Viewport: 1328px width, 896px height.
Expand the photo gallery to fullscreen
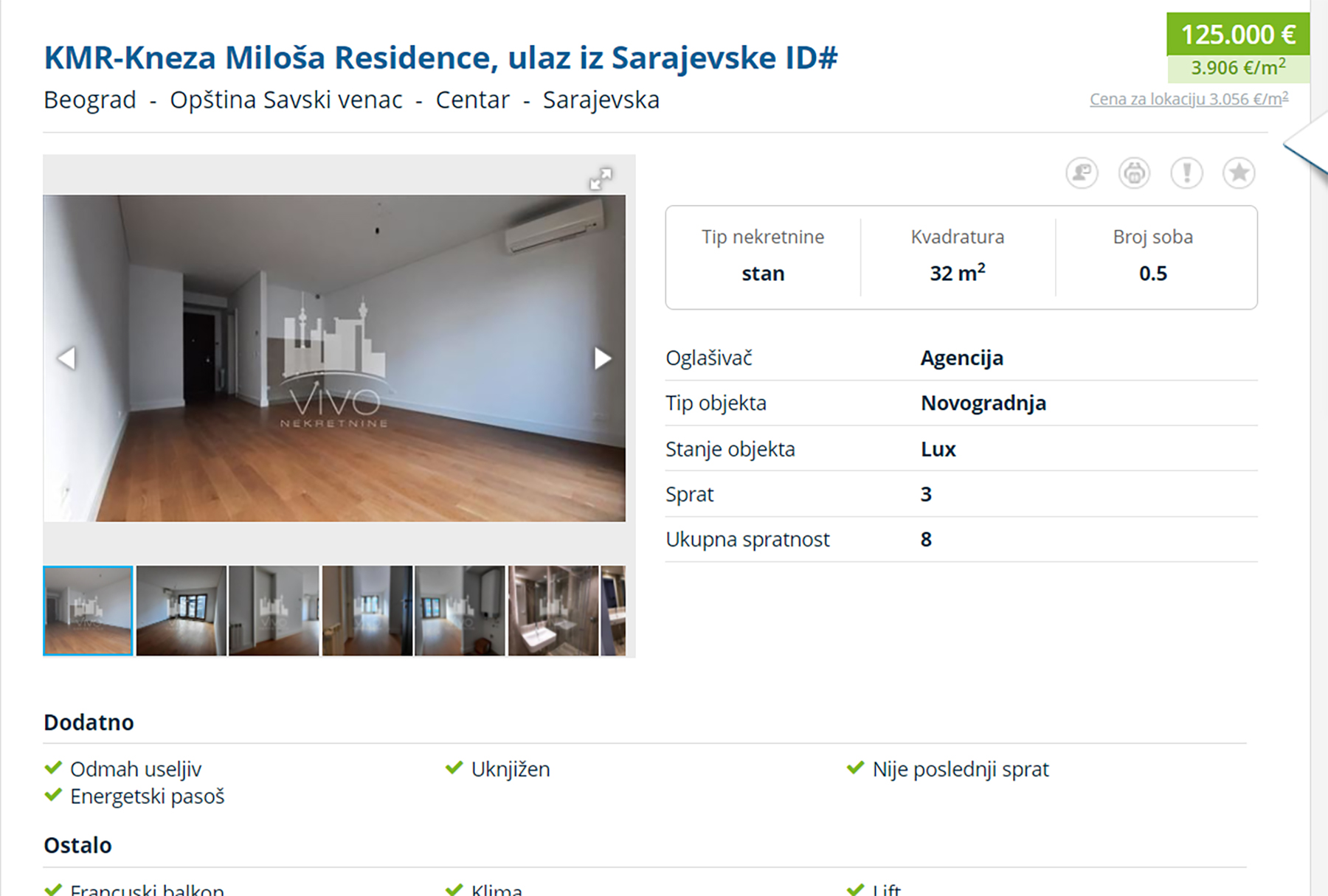[601, 178]
